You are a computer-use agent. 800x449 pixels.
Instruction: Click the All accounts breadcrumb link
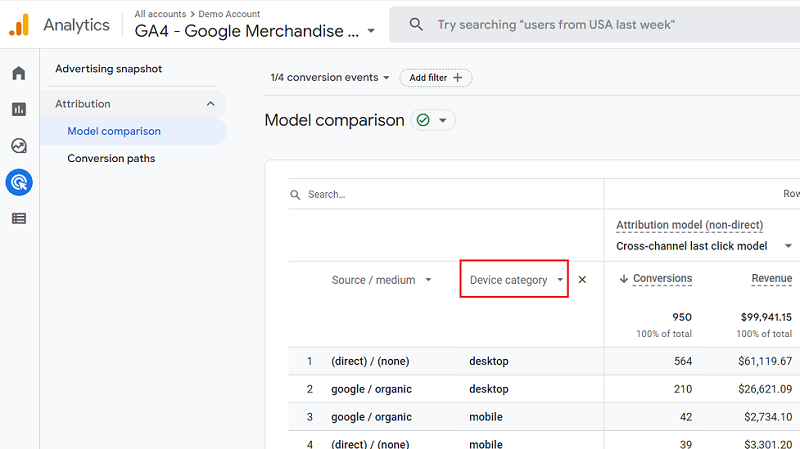160,14
